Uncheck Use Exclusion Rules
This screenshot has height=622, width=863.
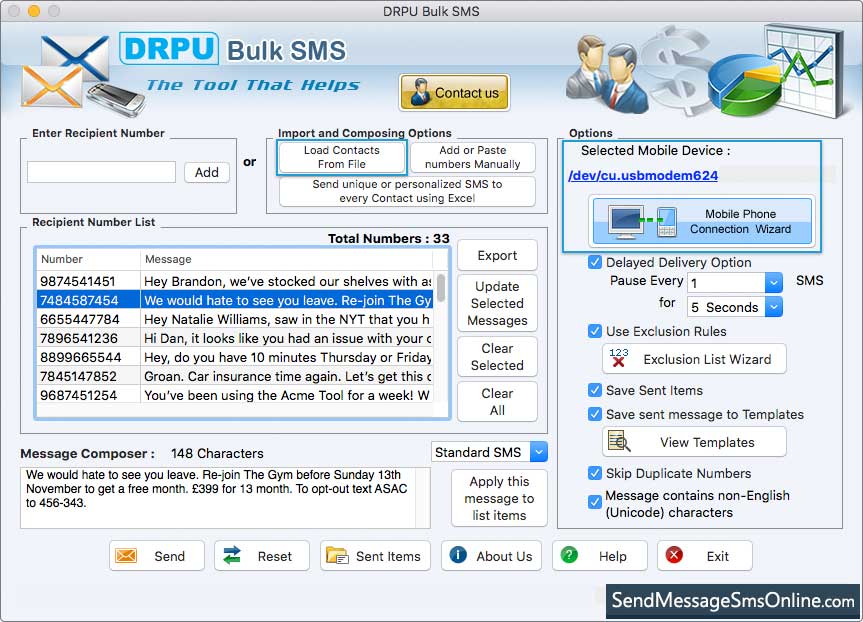(594, 331)
